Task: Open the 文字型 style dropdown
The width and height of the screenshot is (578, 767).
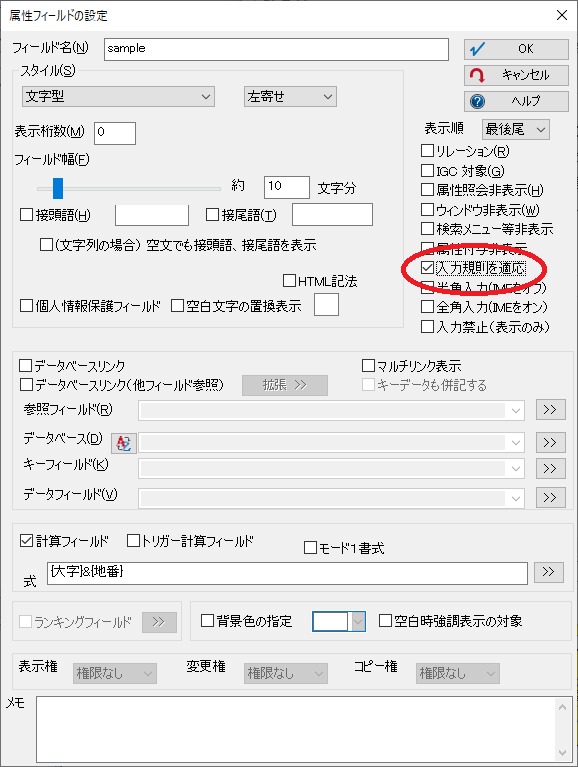Action: (118, 97)
